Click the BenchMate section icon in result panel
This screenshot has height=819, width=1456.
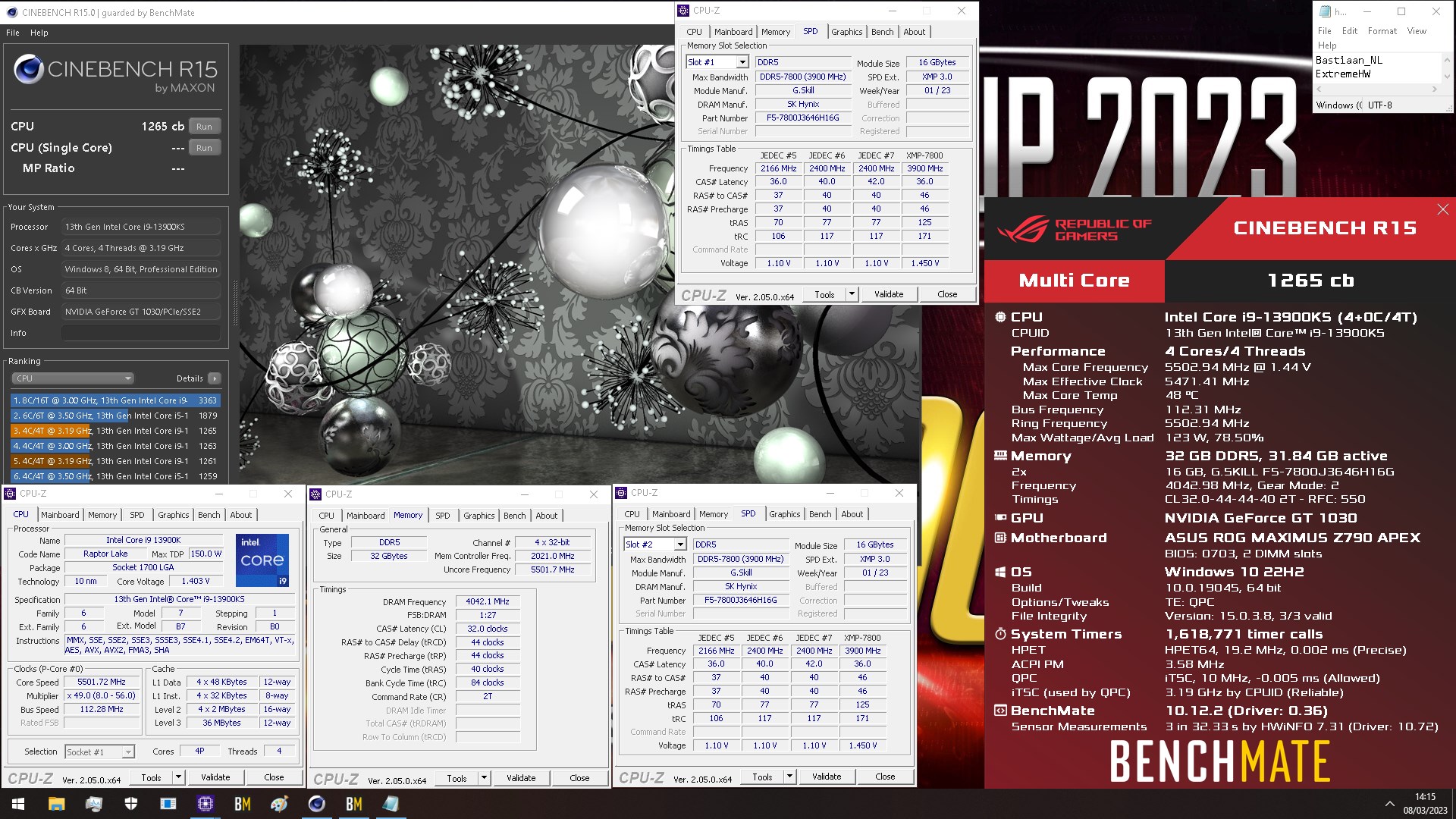click(x=1000, y=711)
